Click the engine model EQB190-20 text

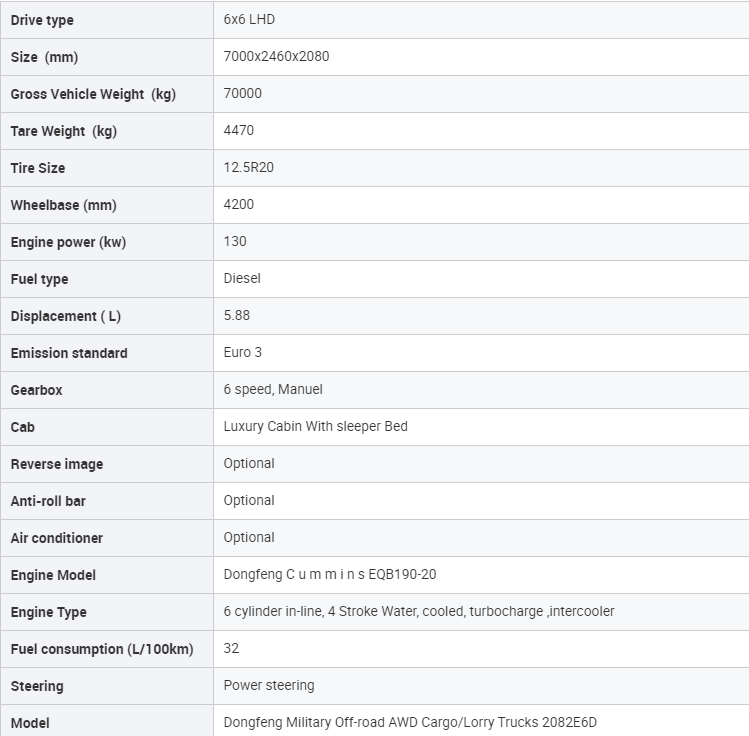point(402,575)
